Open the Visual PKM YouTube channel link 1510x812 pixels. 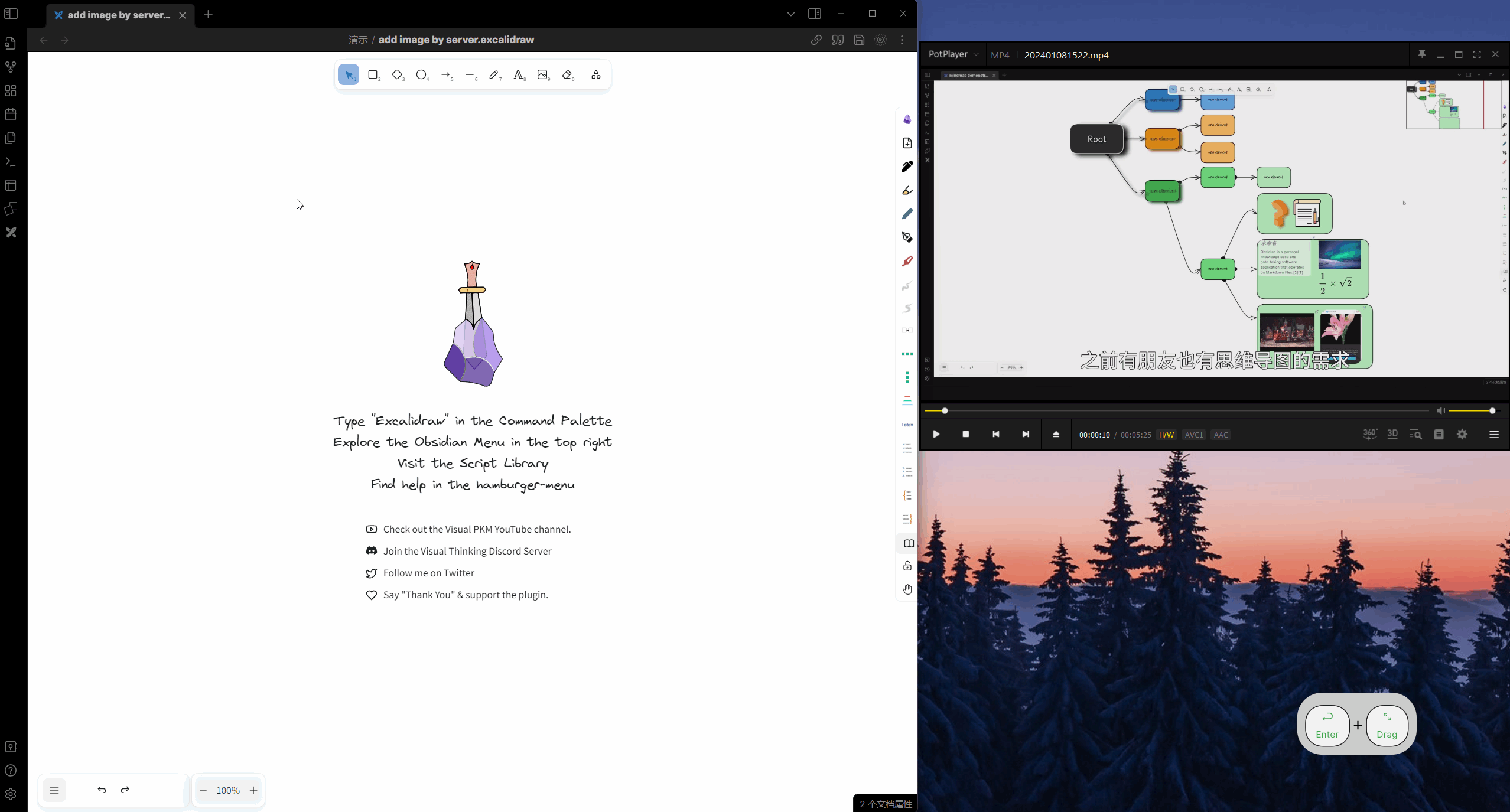pos(476,529)
